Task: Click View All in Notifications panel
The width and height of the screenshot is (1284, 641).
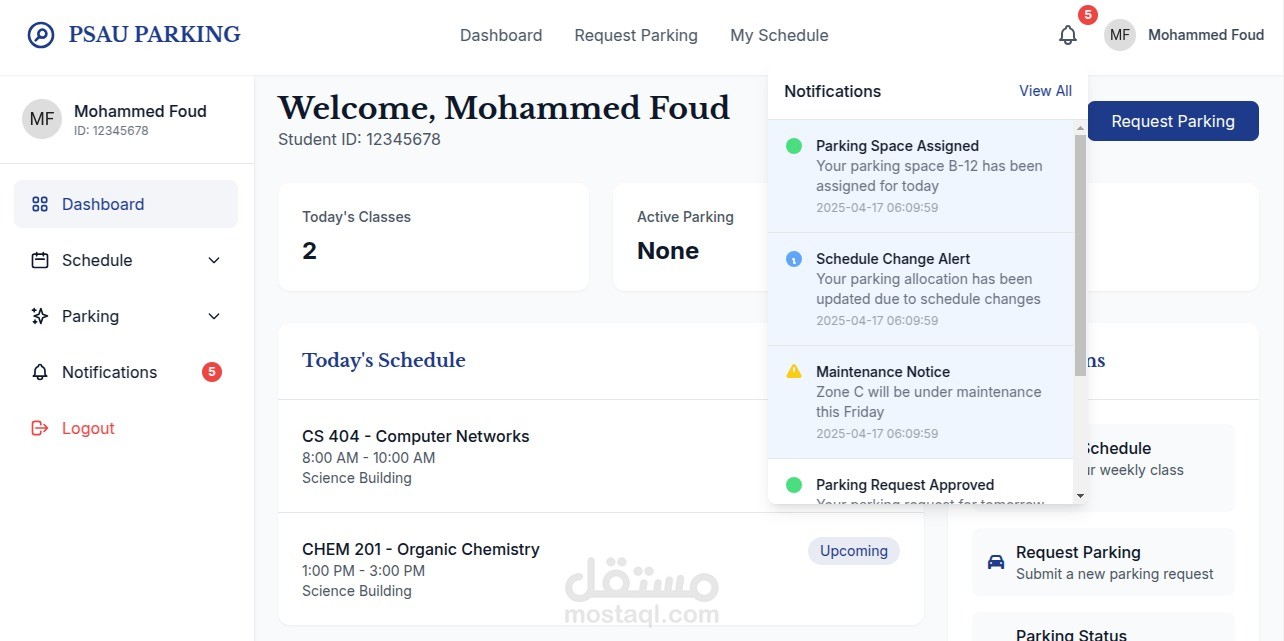Action: tap(1045, 91)
